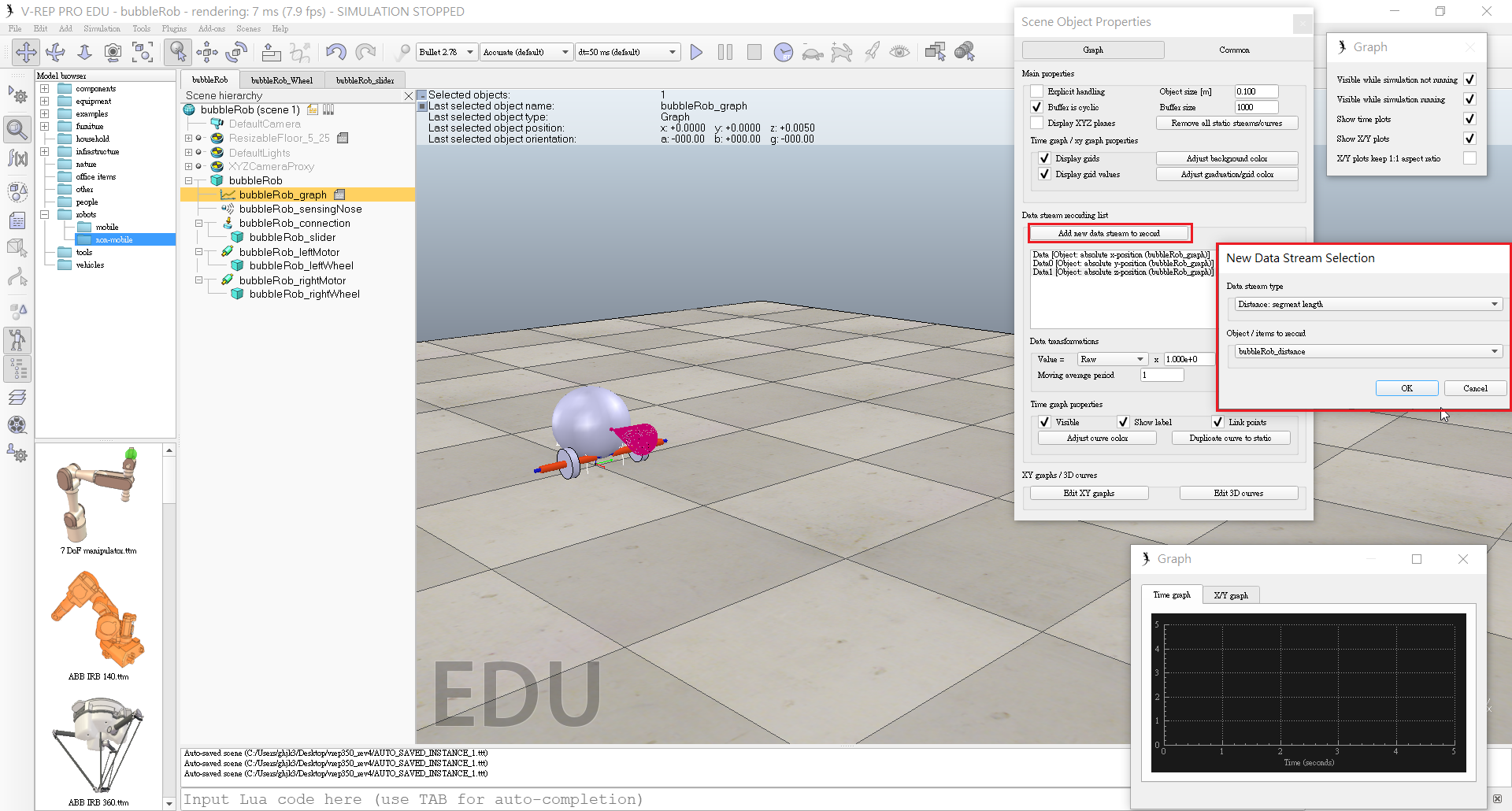Toggle real-time mode clock icon
Screen dimensions: 1512x811
[x=784, y=52]
